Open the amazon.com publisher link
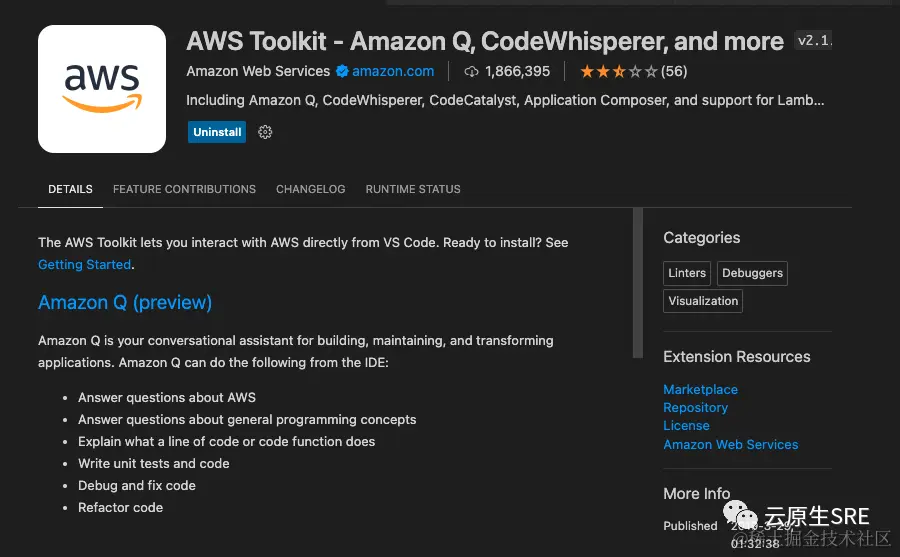Screen dimensions: 900x557 [x=393, y=71]
